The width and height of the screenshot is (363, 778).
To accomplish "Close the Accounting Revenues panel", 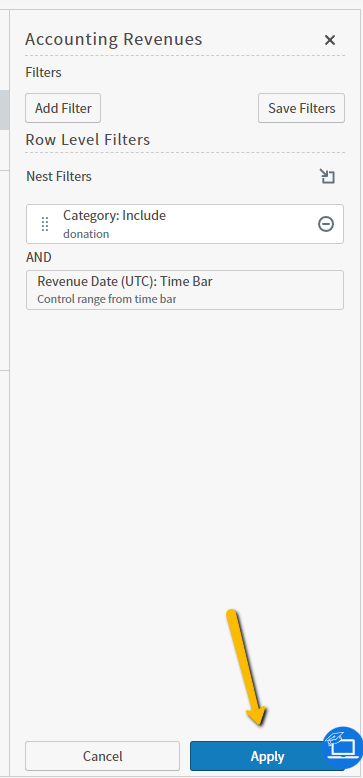I will [x=330, y=40].
